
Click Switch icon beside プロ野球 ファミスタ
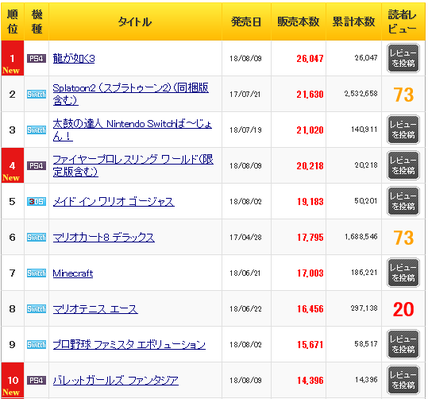coord(36,345)
